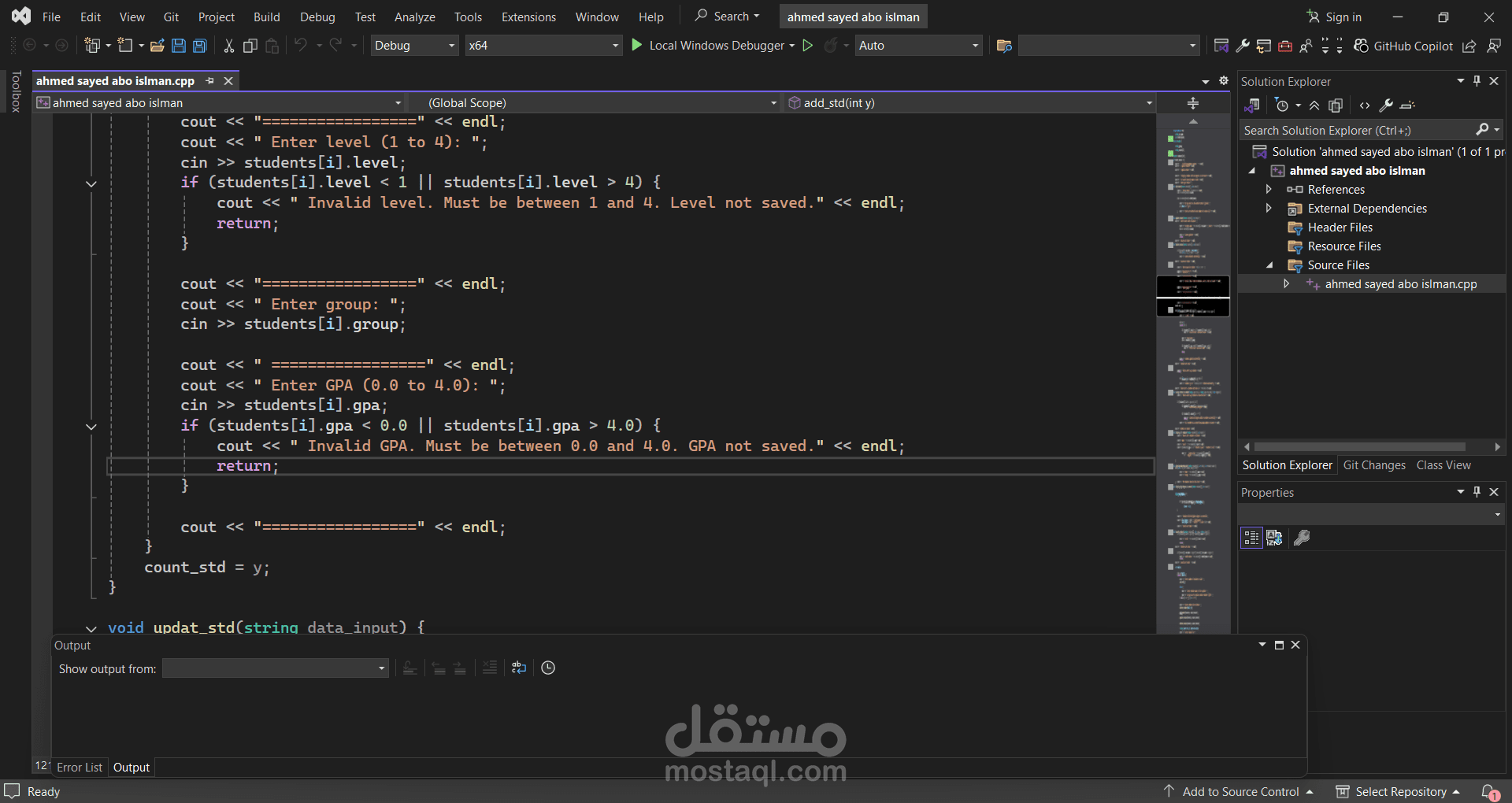Open the Extensions menu
Image resolution: width=1512 pixels, height=803 pixels.
coord(528,17)
